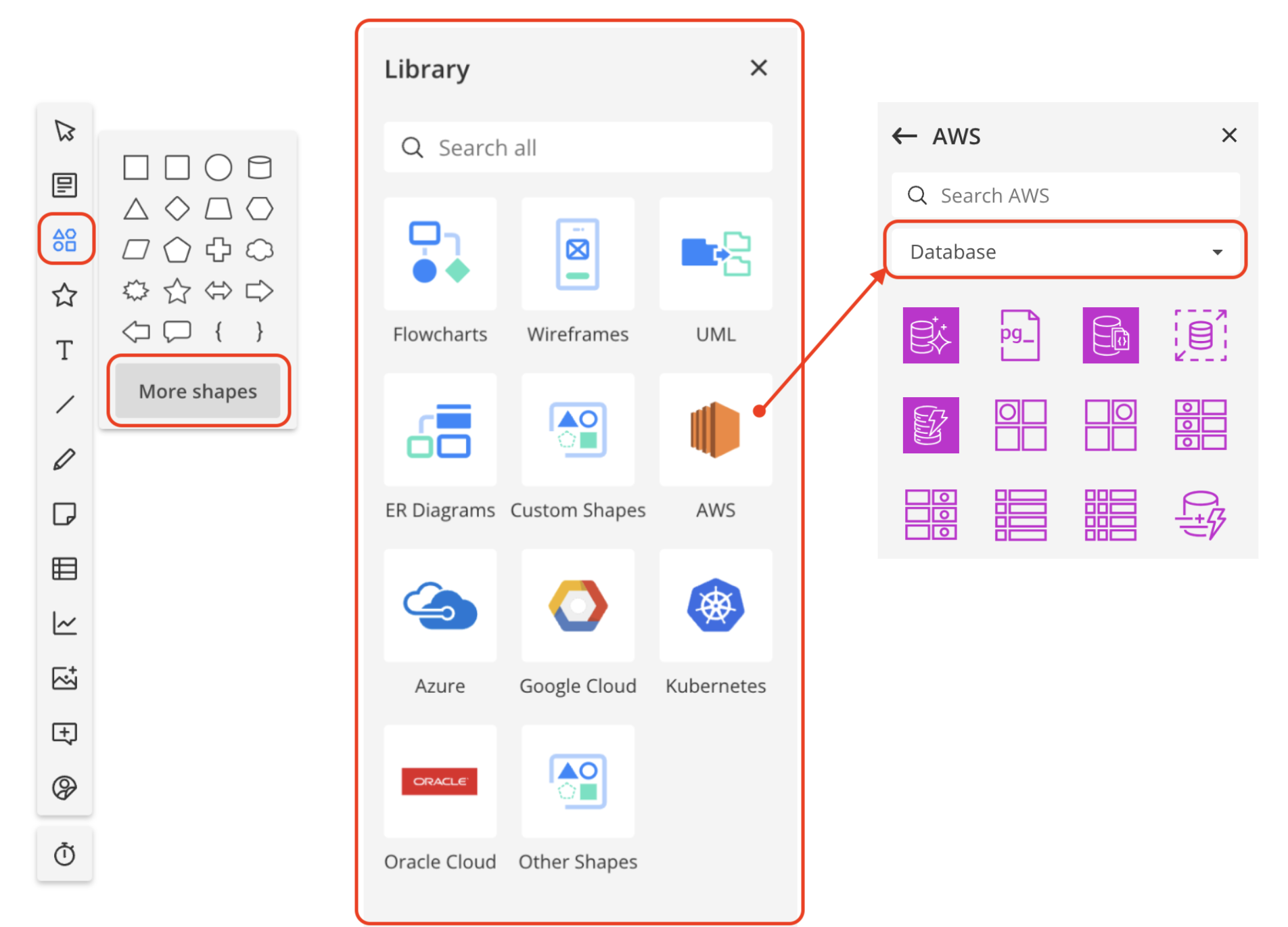
Task: Select the AWS outlined database with bolt icon
Action: pyautogui.click(x=1200, y=515)
